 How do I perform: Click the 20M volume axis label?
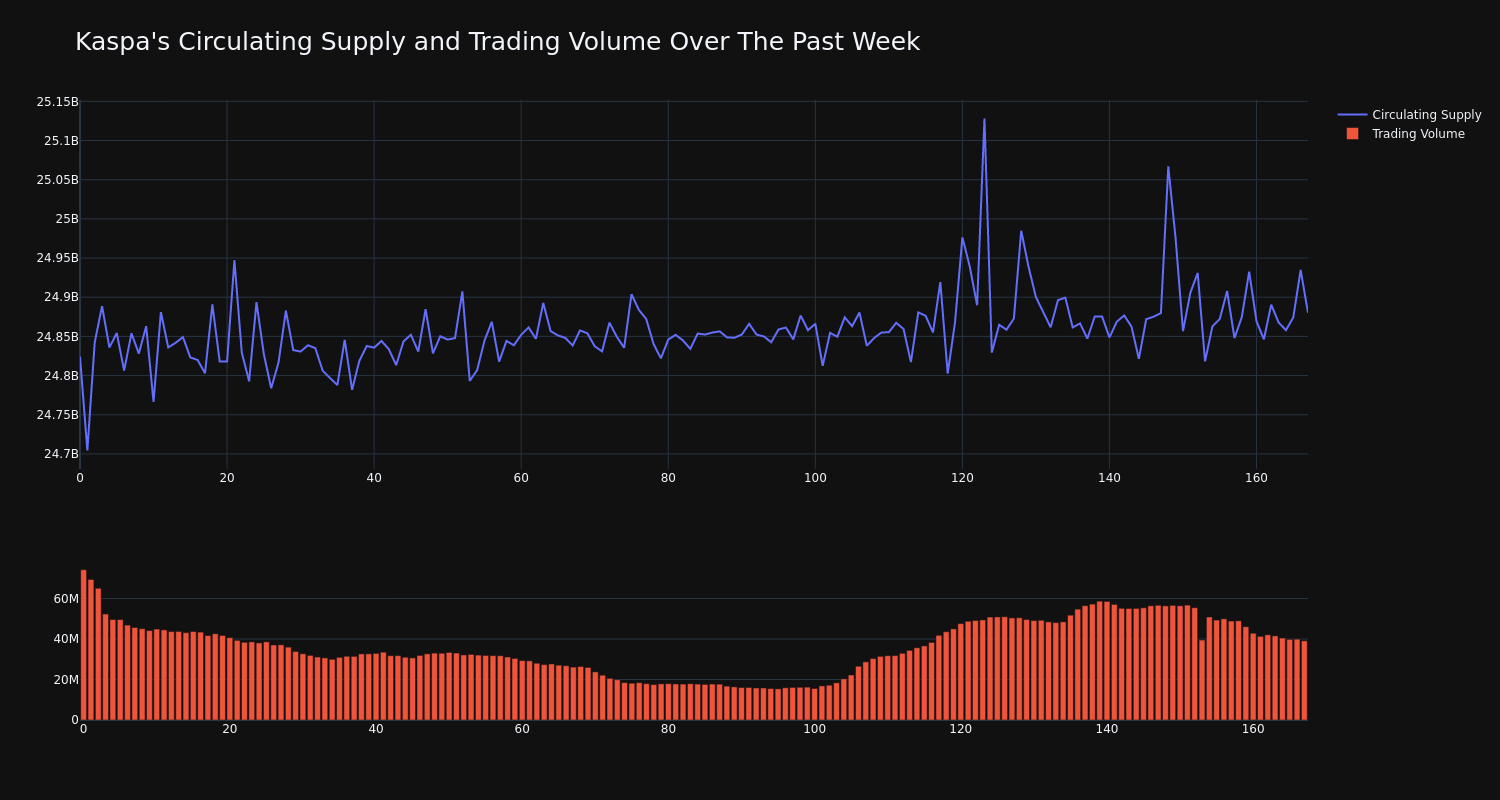(66, 680)
